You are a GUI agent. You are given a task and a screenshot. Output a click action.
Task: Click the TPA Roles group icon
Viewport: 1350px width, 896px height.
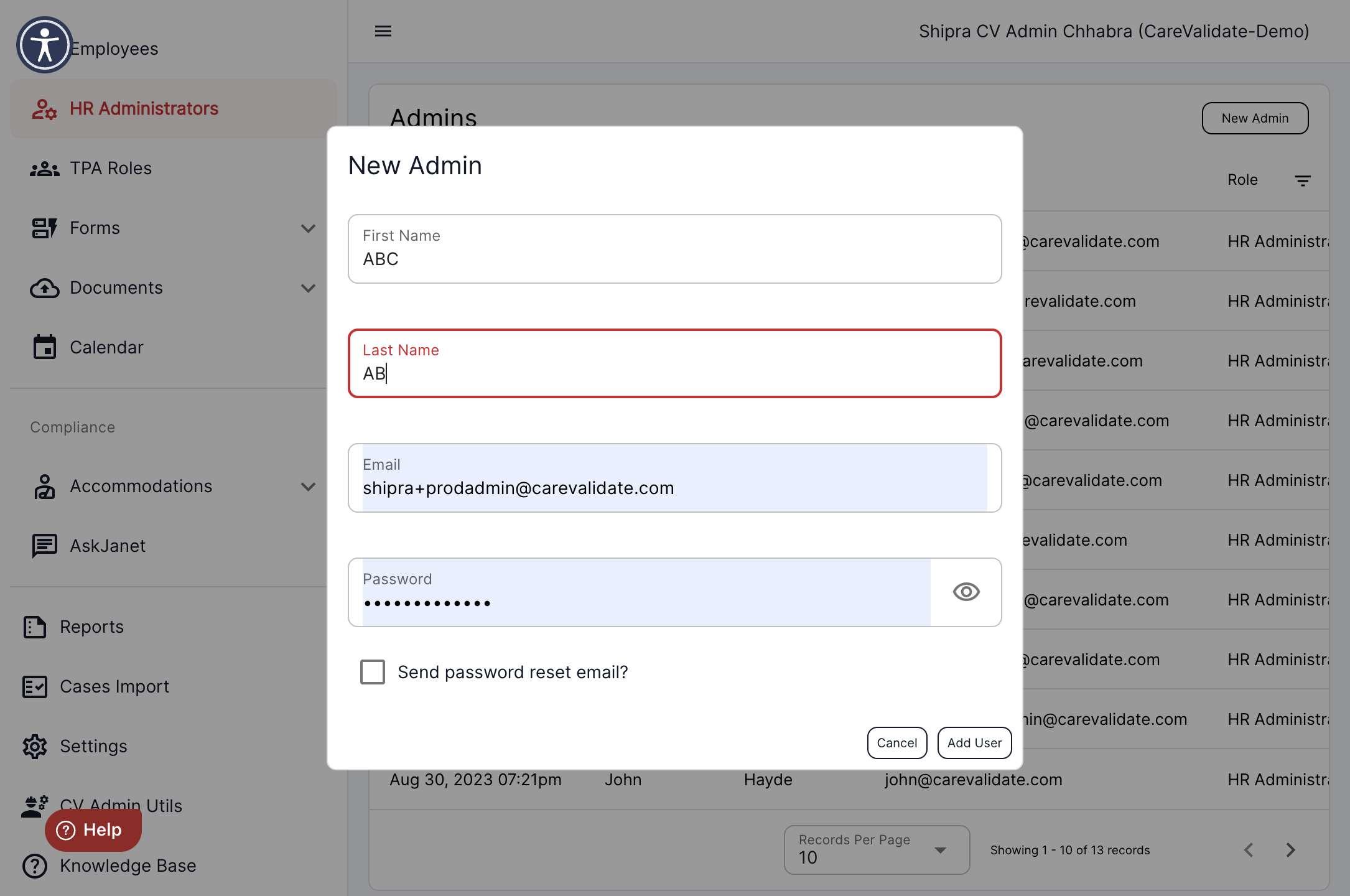(x=44, y=169)
